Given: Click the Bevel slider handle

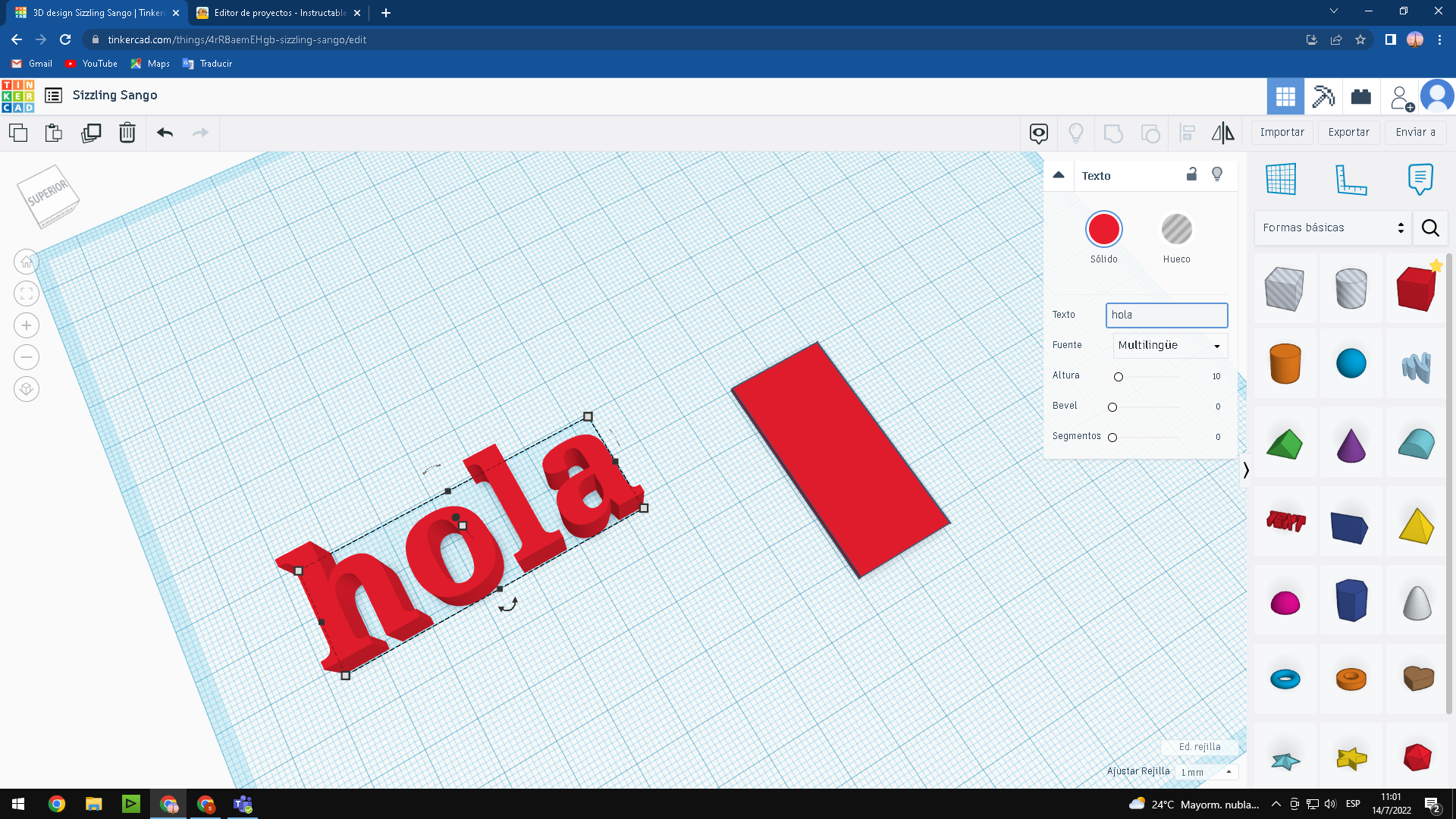Looking at the screenshot, I should pyautogui.click(x=1112, y=407).
